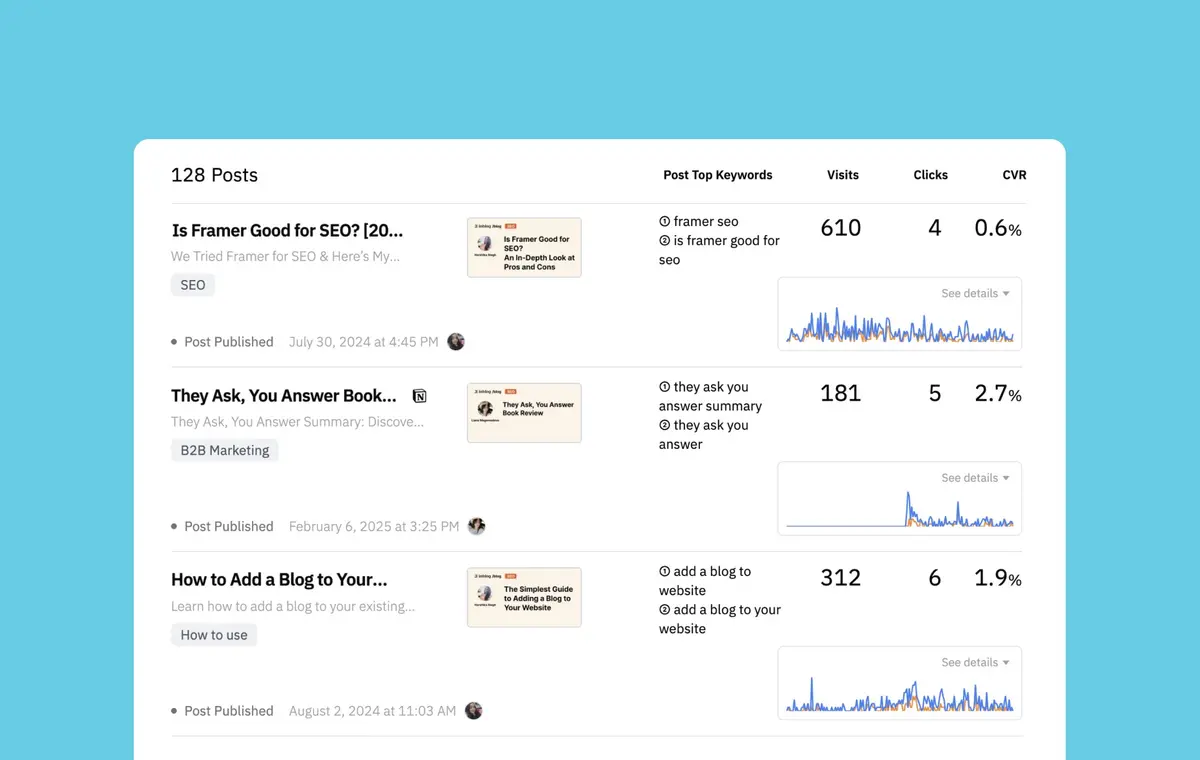Click the they ask you answer summary keyword
This screenshot has width=1200, height=760.
pyautogui.click(x=710, y=396)
